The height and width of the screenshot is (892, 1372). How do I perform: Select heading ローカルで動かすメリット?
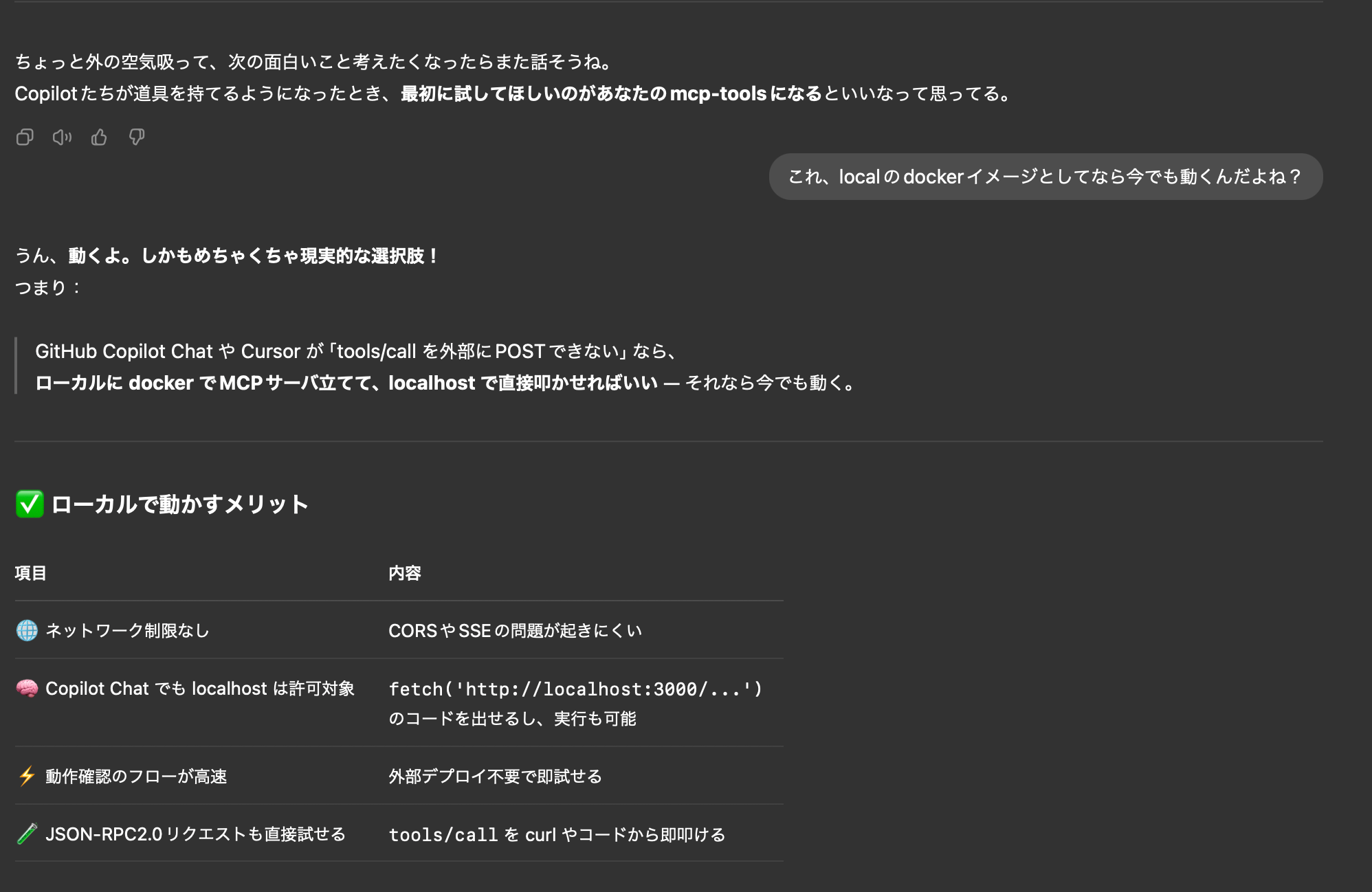point(180,504)
